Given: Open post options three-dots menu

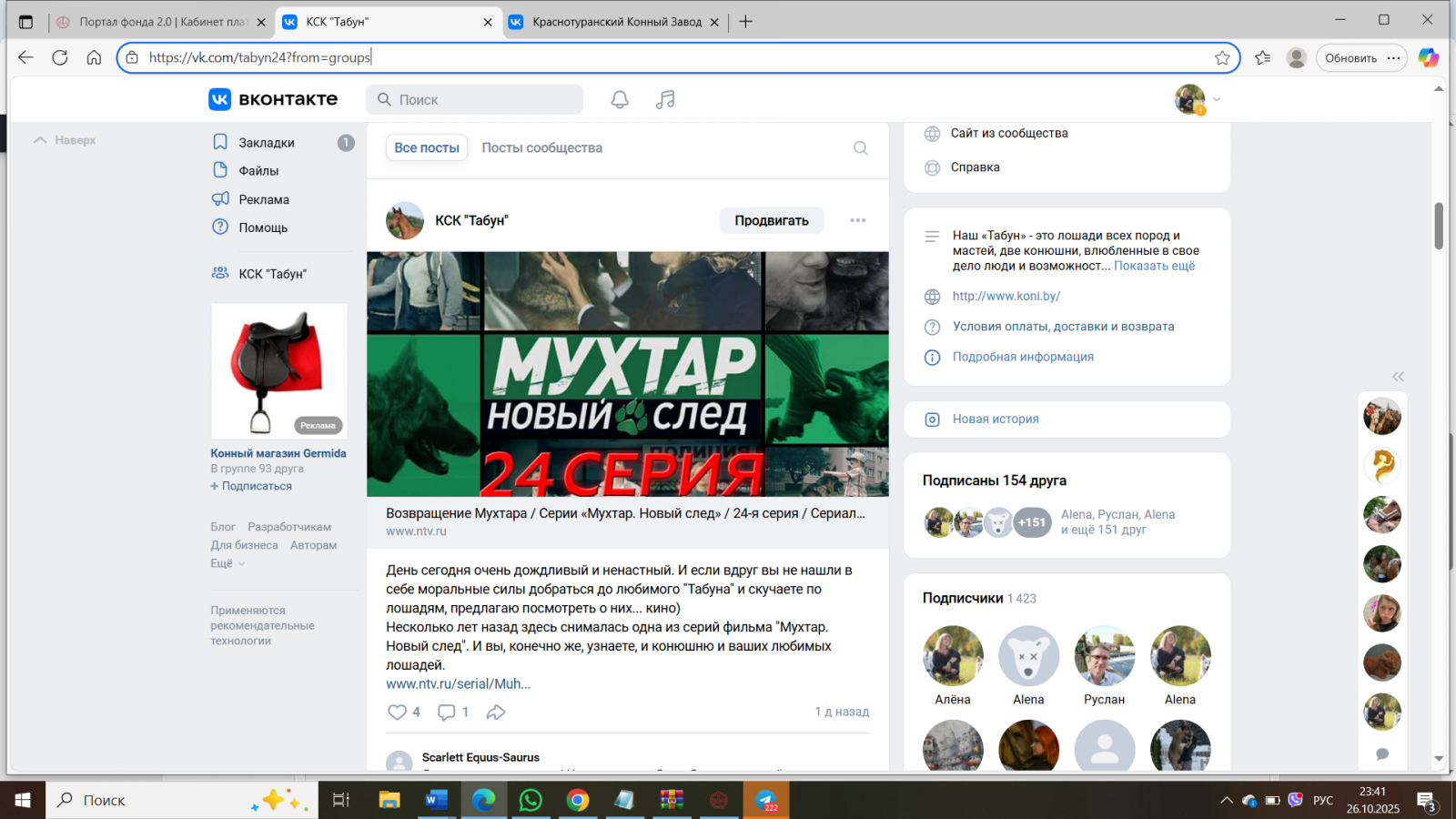Looking at the screenshot, I should point(857,220).
